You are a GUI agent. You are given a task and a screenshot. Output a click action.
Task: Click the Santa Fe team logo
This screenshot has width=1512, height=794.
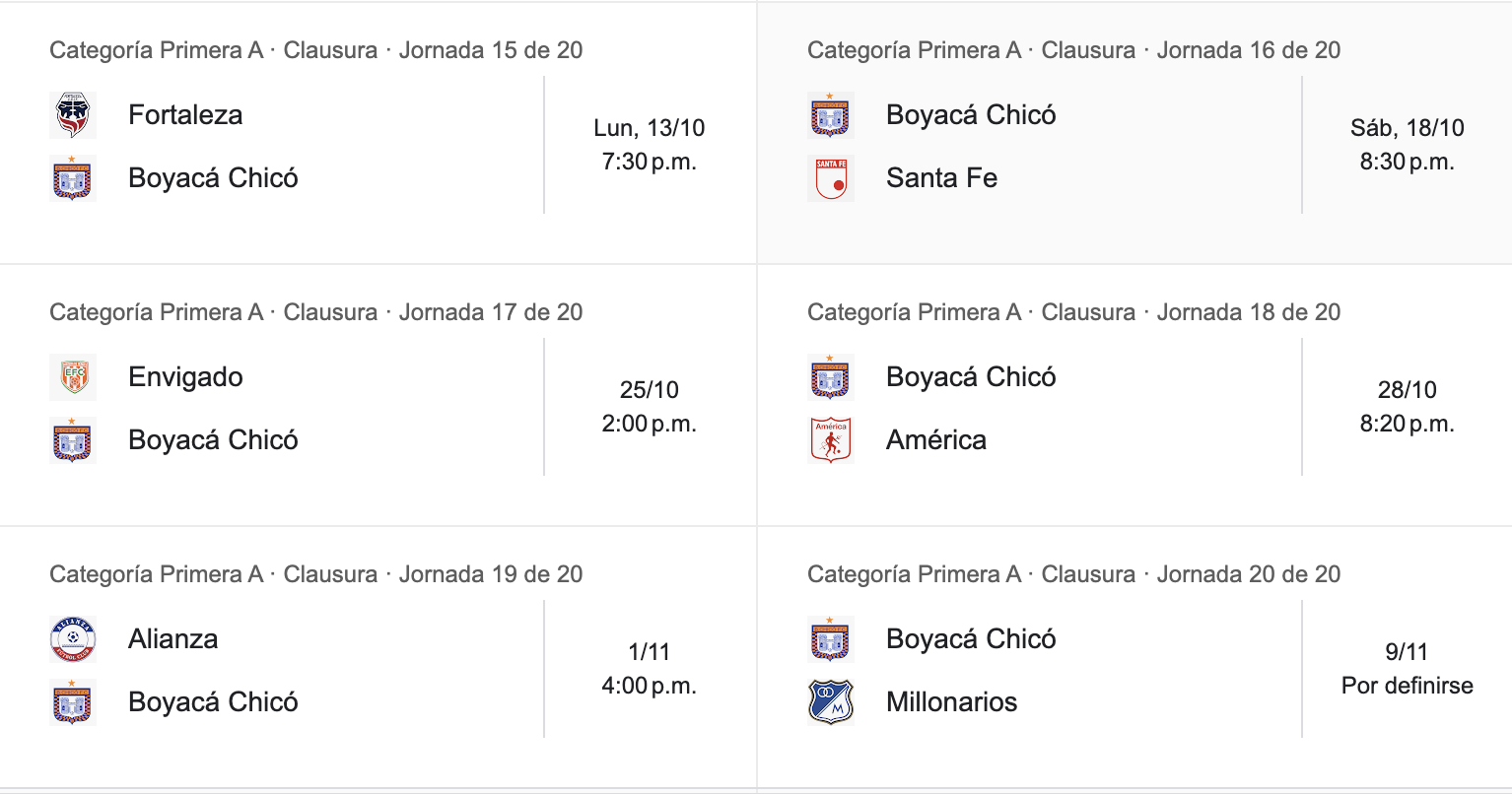coord(830,178)
